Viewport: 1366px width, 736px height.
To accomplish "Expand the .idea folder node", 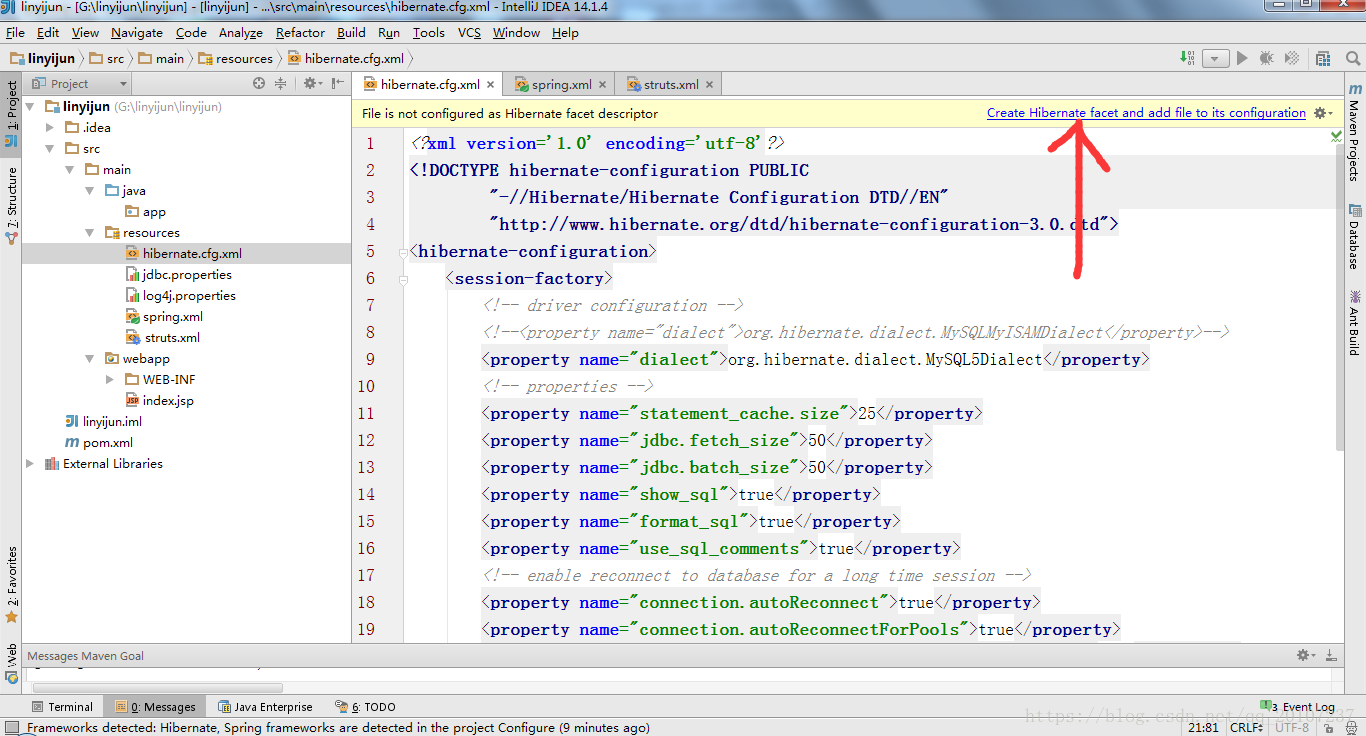I will (x=50, y=127).
